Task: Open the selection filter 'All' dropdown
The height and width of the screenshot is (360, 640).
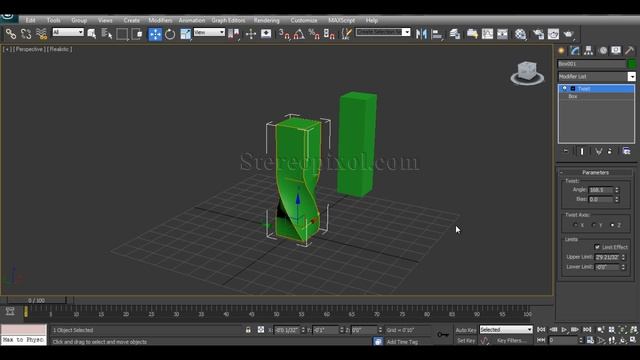Action: tap(68, 32)
